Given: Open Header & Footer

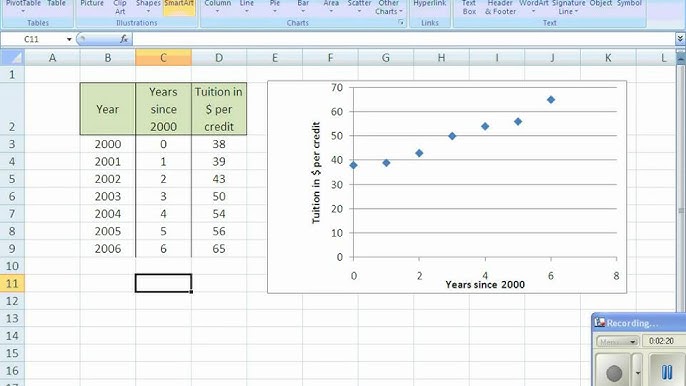Looking at the screenshot, I should 500,7.
